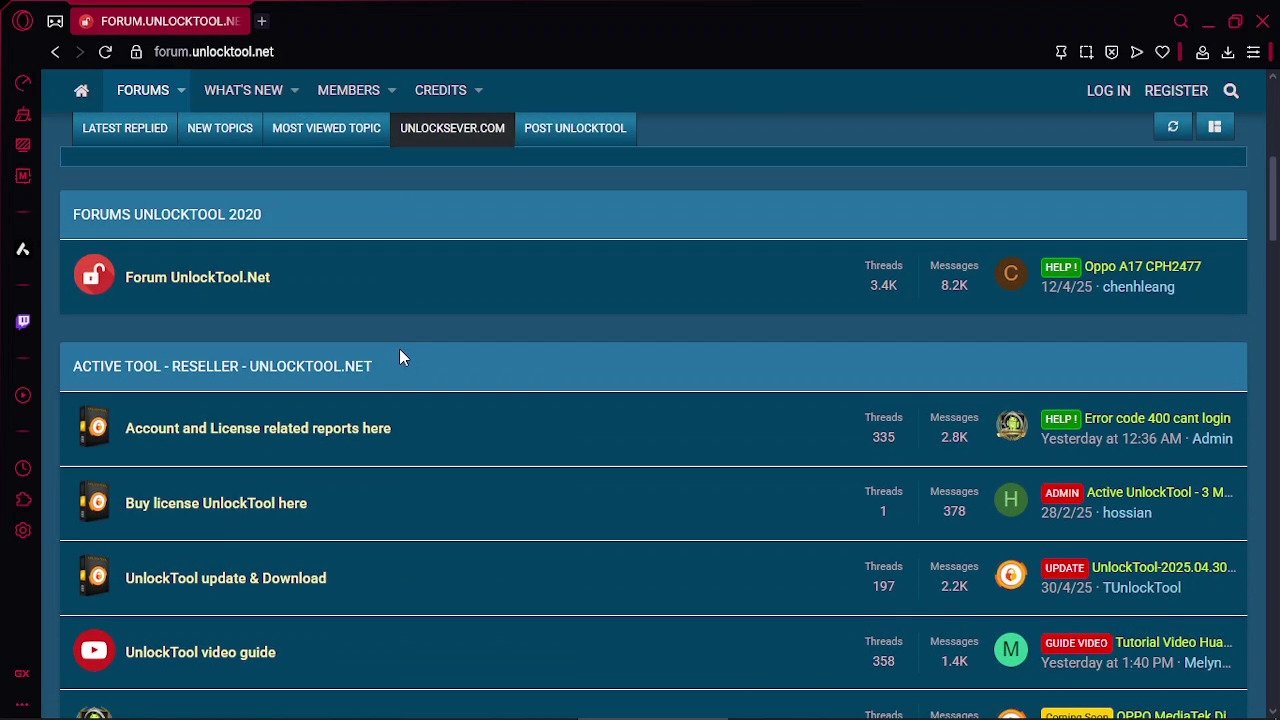
Task: Open the downloads icon in toolbar
Action: click(1228, 52)
